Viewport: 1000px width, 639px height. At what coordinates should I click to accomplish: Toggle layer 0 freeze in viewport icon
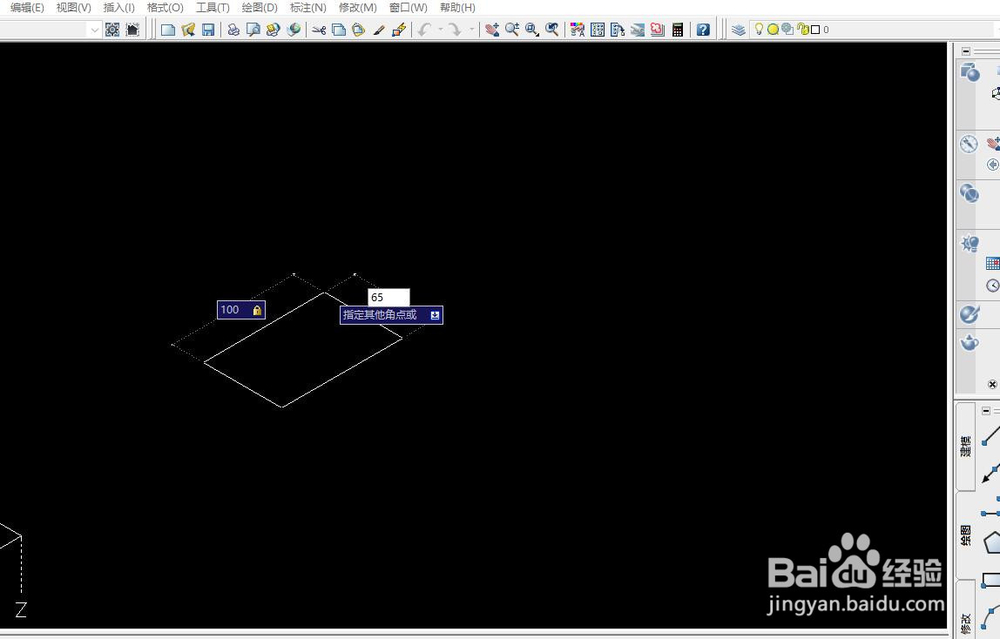click(x=788, y=29)
